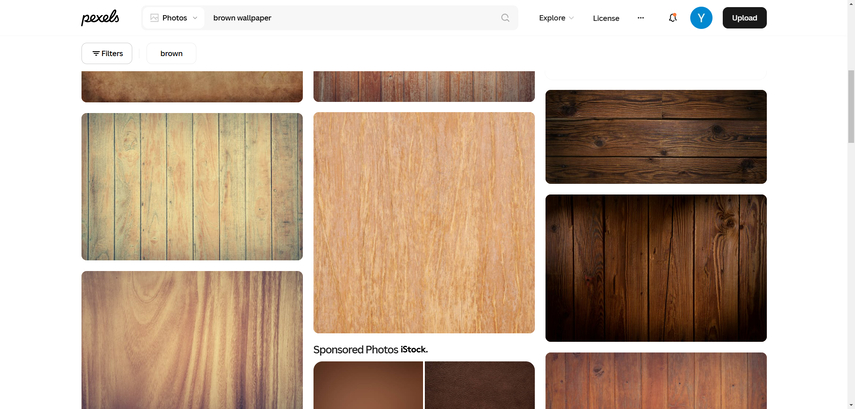Open the Filters panel

(x=107, y=53)
